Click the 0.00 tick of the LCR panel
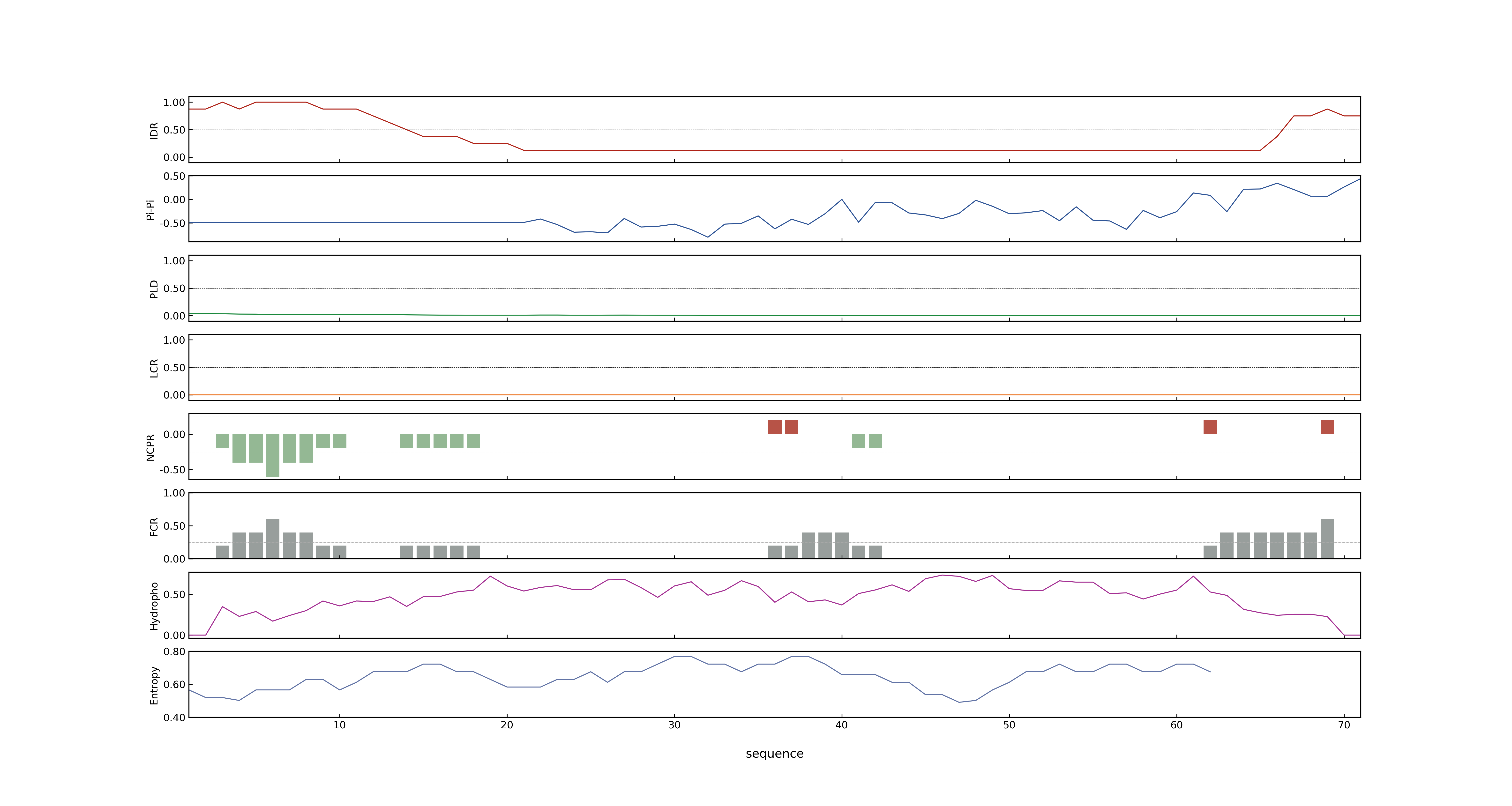This screenshot has height=806, width=1512. [x=174, y=395]
